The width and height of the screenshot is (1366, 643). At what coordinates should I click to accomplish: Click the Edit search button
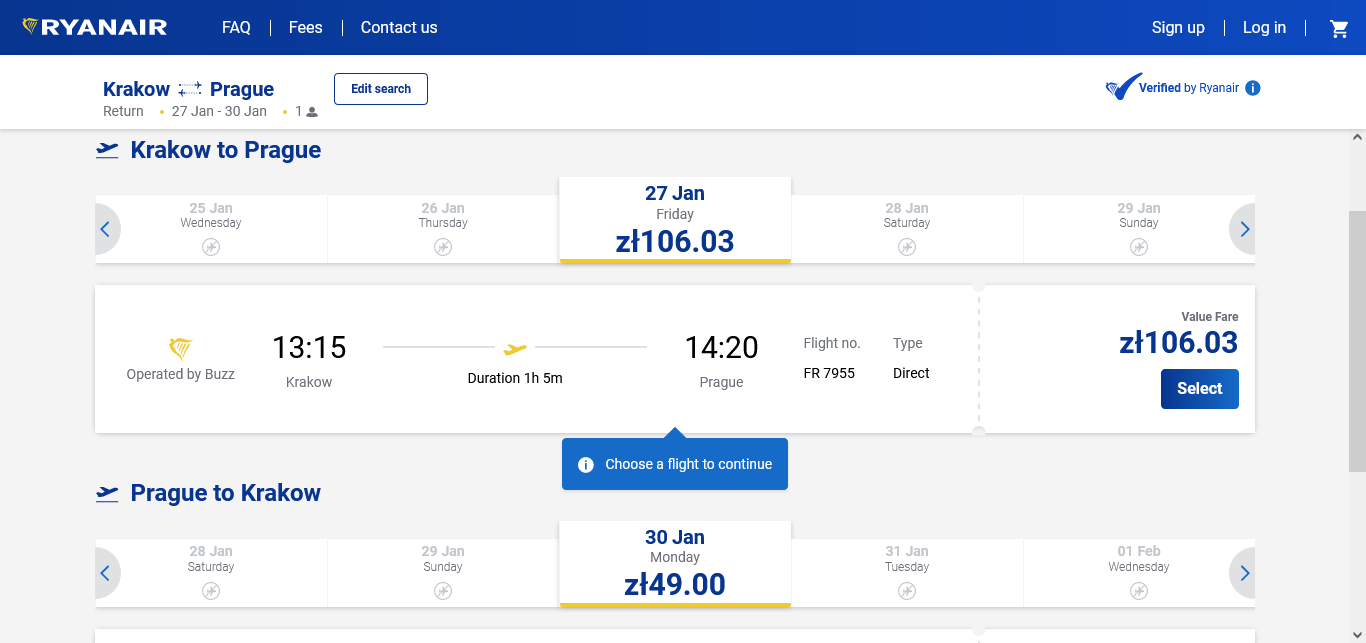click(381, 89)
